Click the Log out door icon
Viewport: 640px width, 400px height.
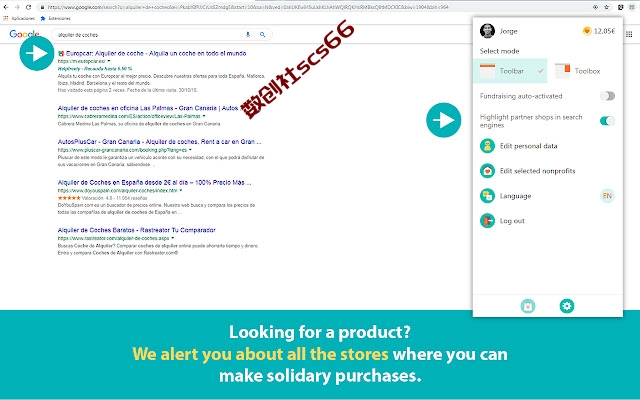487,221
